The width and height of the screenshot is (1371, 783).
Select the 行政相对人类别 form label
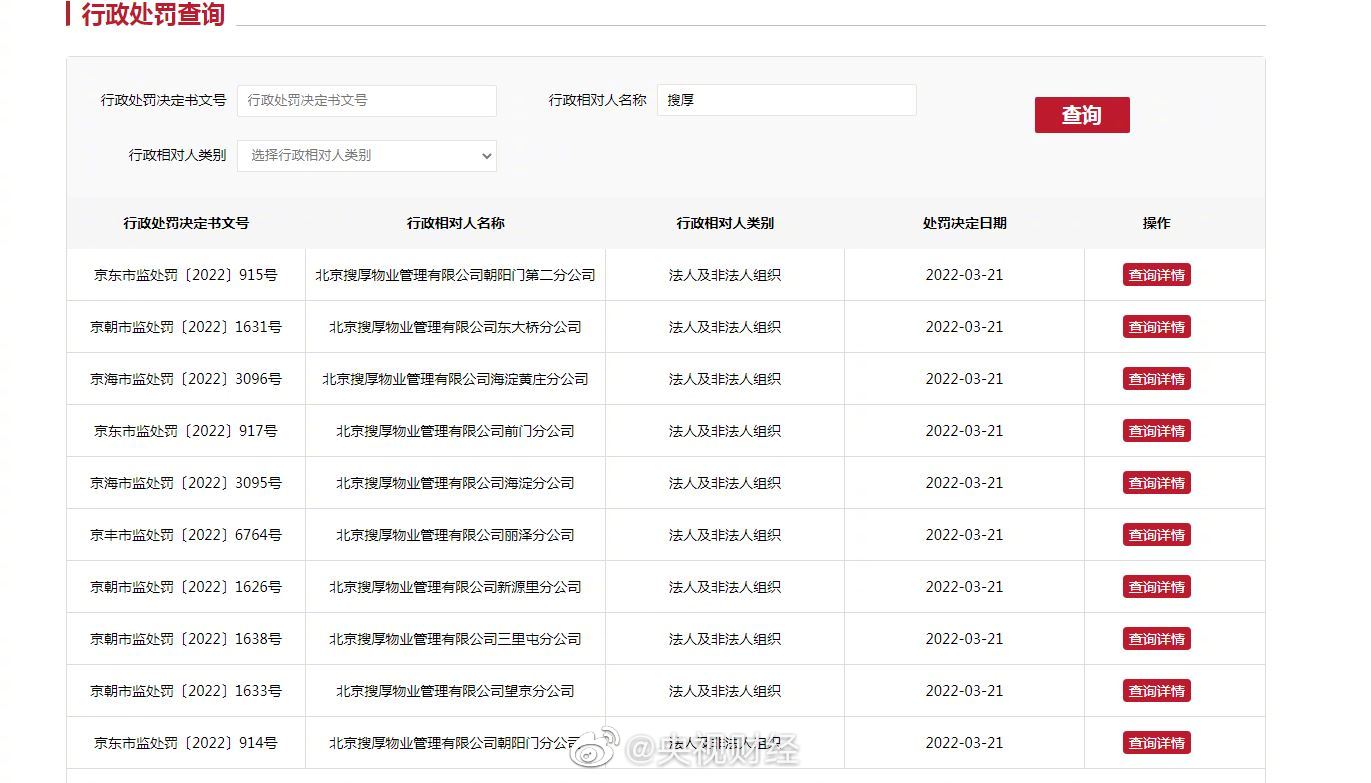177,155
